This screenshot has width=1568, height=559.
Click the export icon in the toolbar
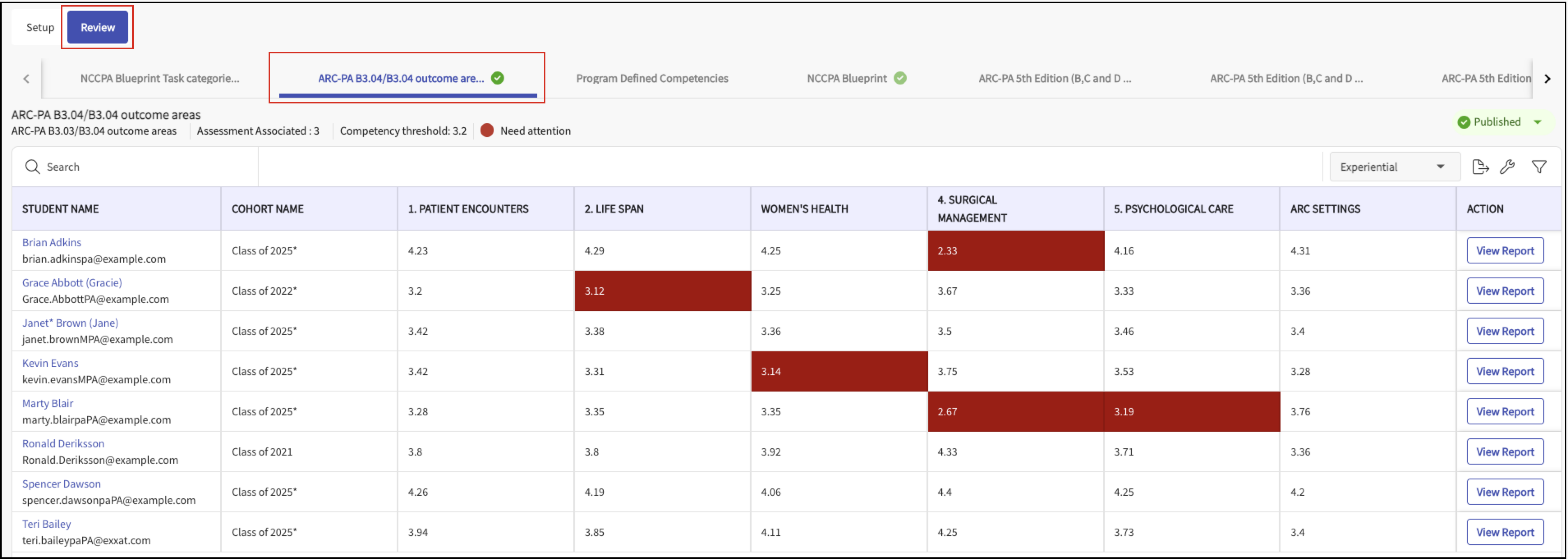click(1480, 167)
